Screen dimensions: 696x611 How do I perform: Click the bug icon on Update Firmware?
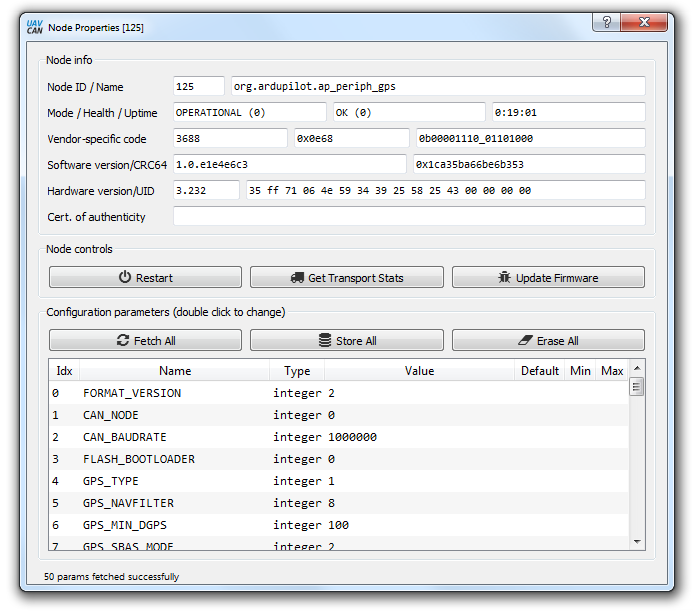coord(505,278)
